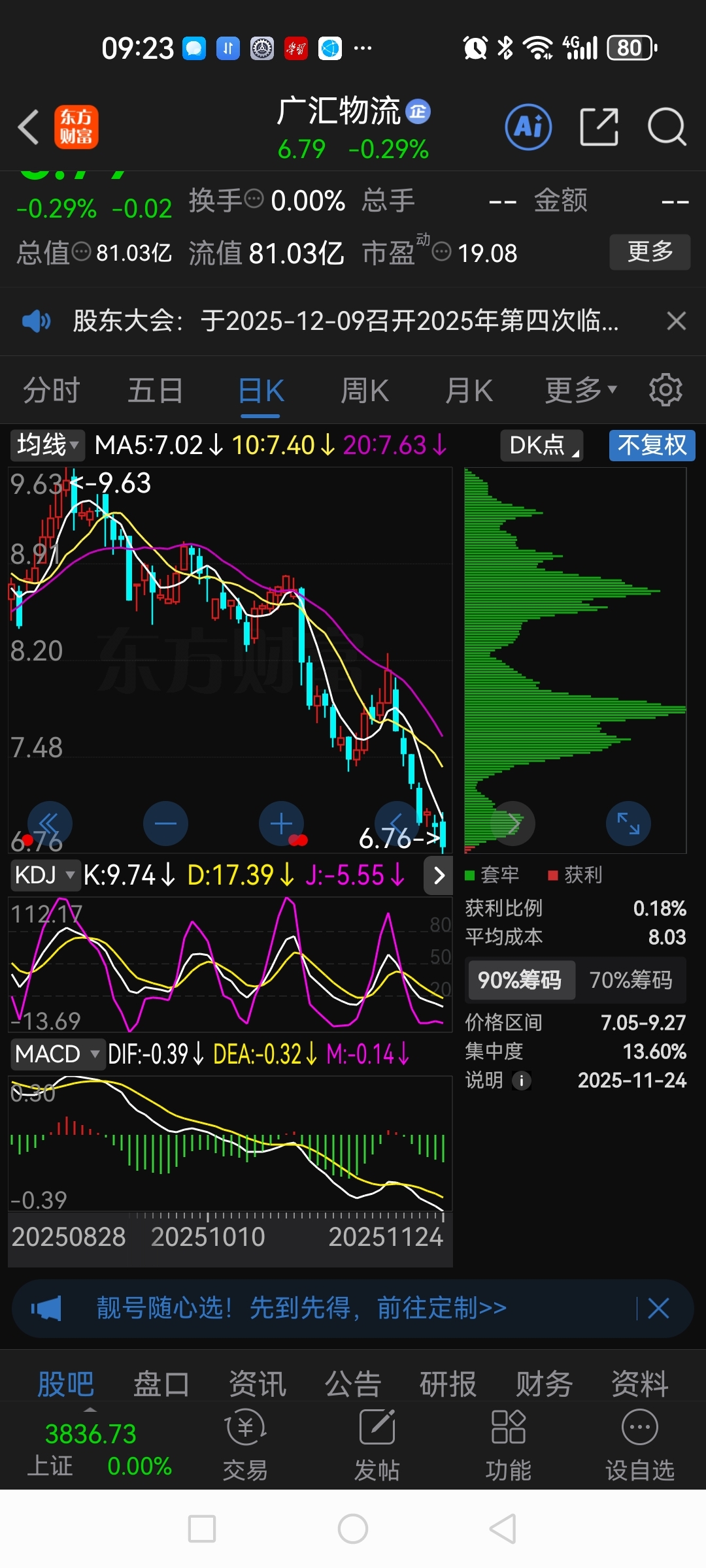
Task: Close the 靓号随心选 promo banner
Action: pos(658,1309)
